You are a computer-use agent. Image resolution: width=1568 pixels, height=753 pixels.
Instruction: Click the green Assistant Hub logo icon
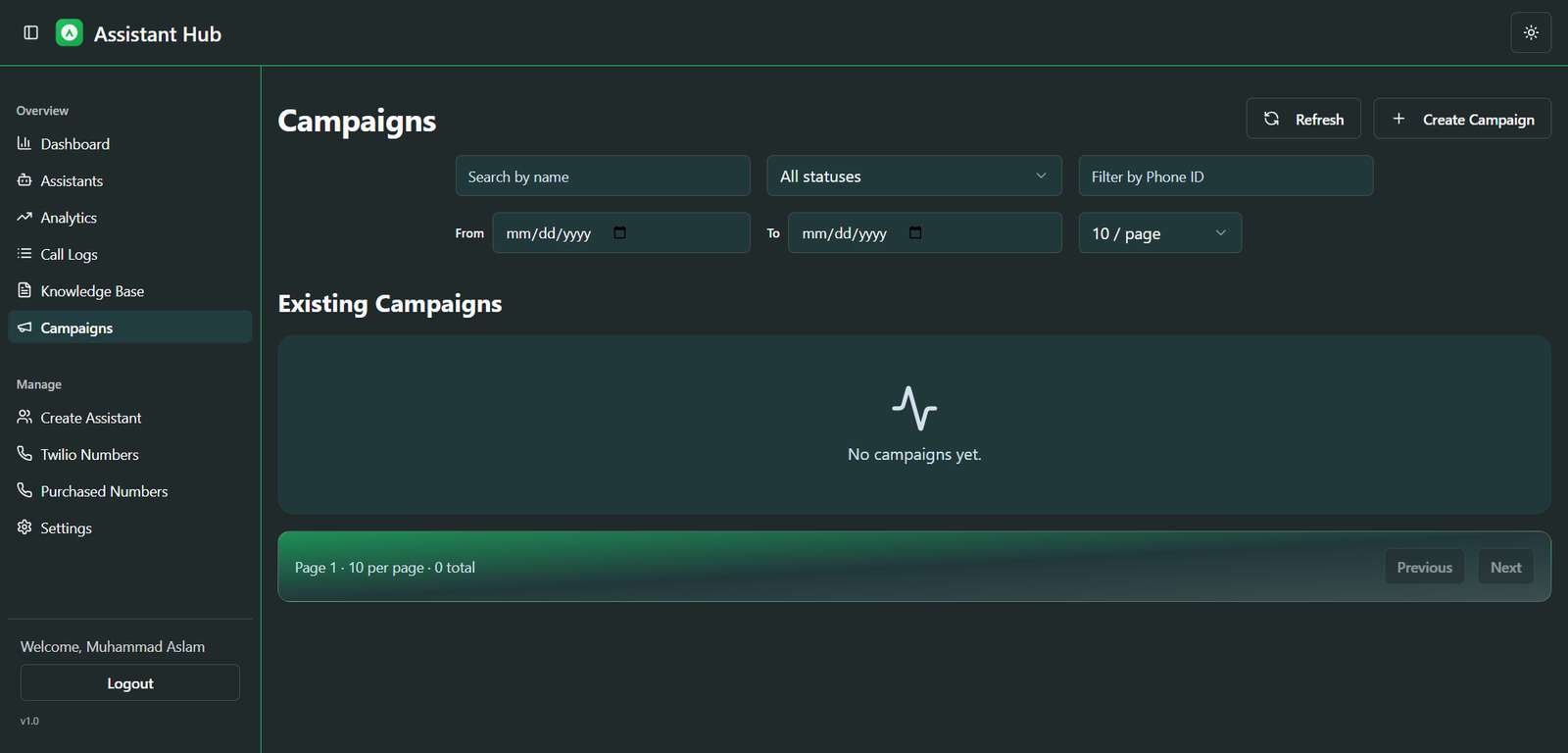(x=70, y=33)
